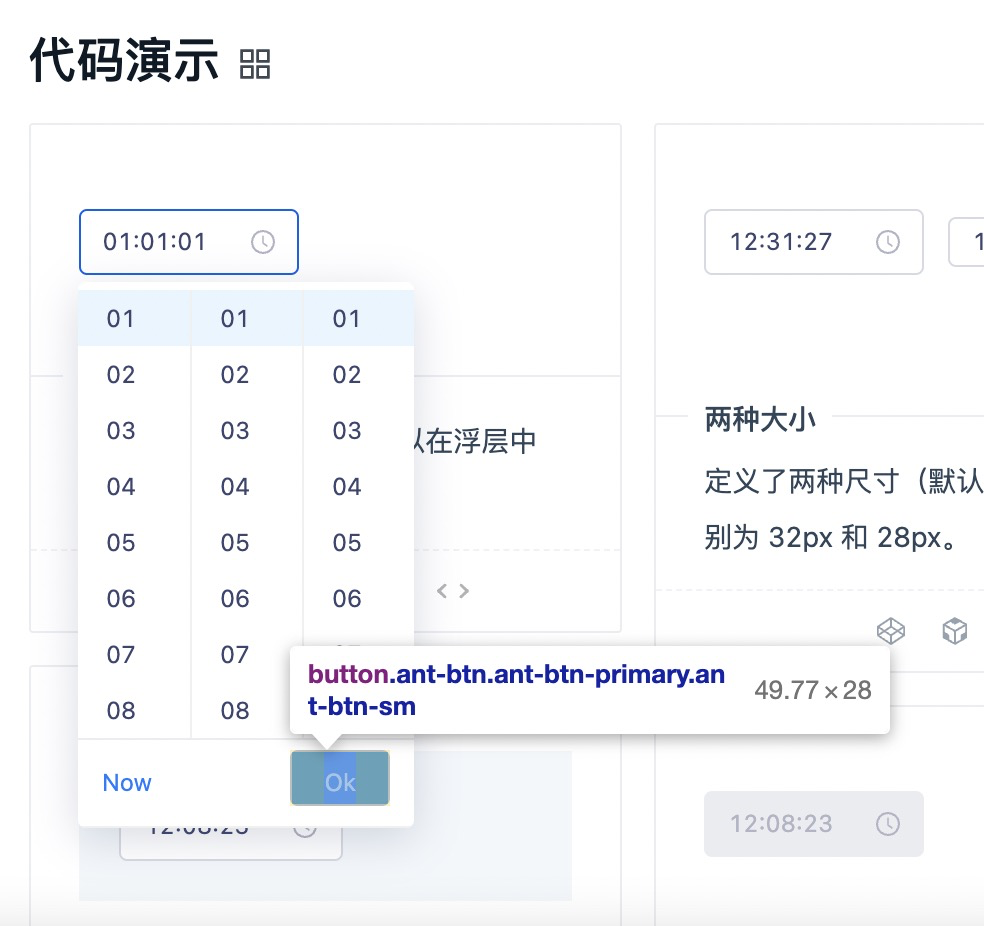Image resolution: width=984 pixels, height=926 pixels.
Task: Select 08 in the seconds column
Action: 347,710
